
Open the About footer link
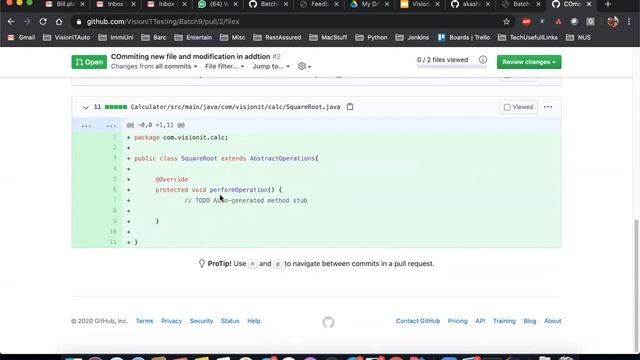(x=553, y=321)
